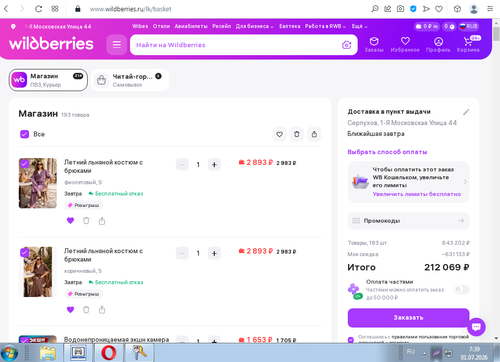Delete the brown linen suit
Image resolution: width=500 pixels, height=362 pixels.
pyautogui.click(x=86, y=310)
